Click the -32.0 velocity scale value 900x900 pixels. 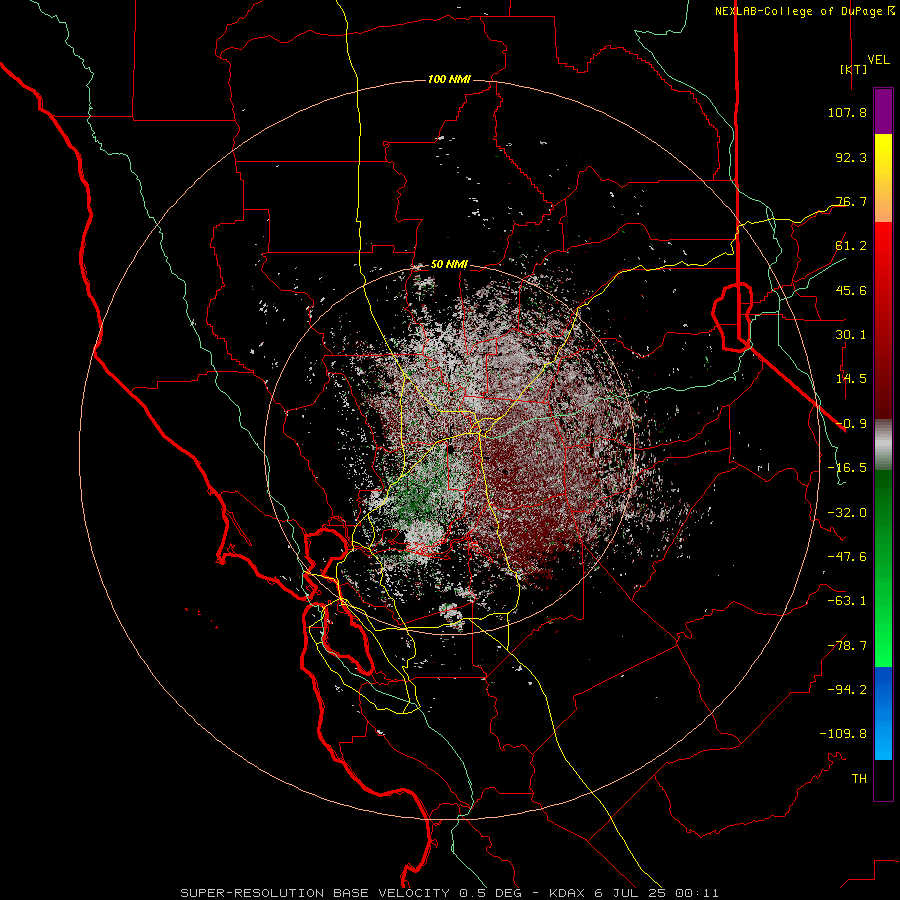coord(847,513)
